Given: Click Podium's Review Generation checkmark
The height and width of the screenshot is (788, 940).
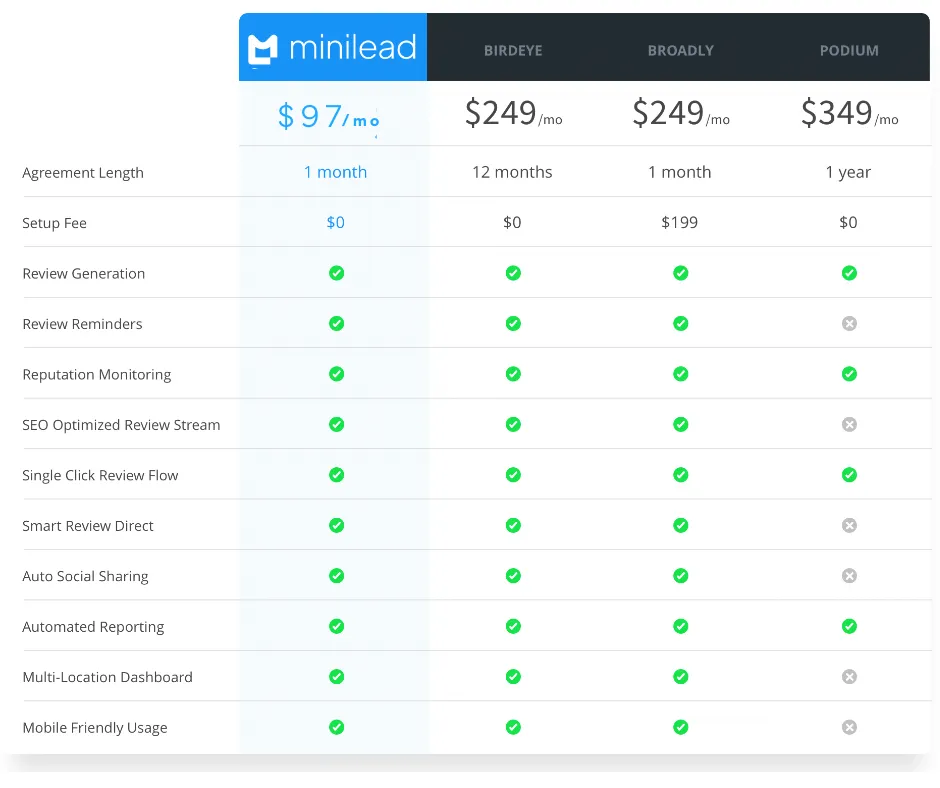Looking at the screenshot, I should coord(849,273).
